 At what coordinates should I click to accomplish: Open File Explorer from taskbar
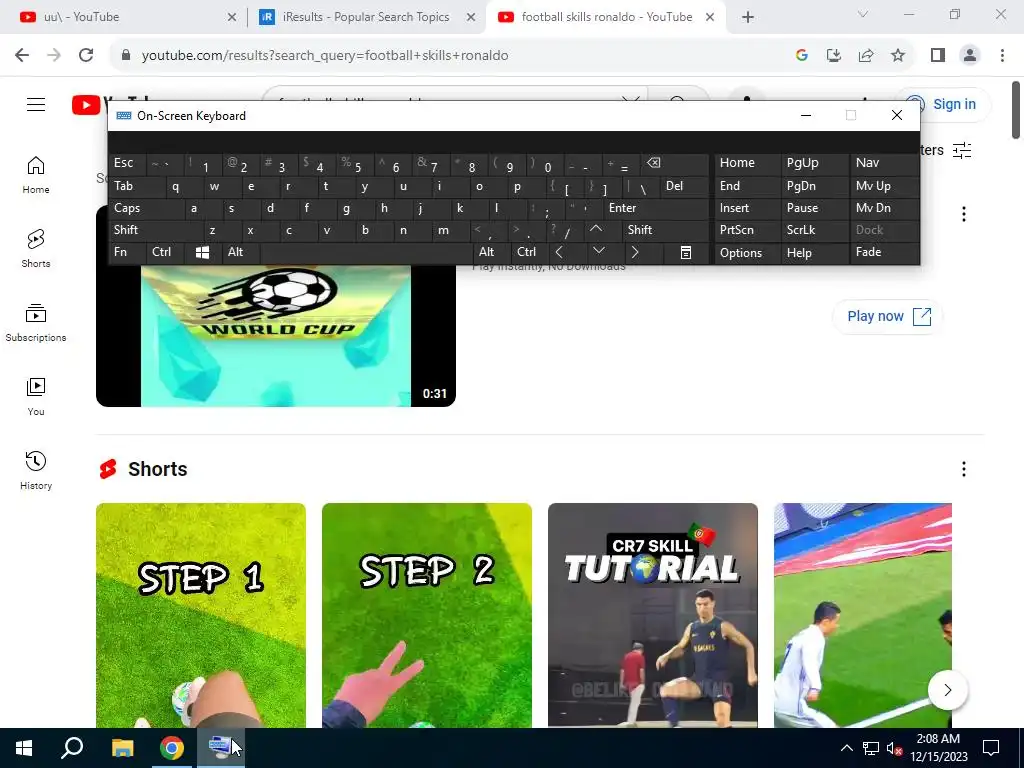click(x=122, y=748)
